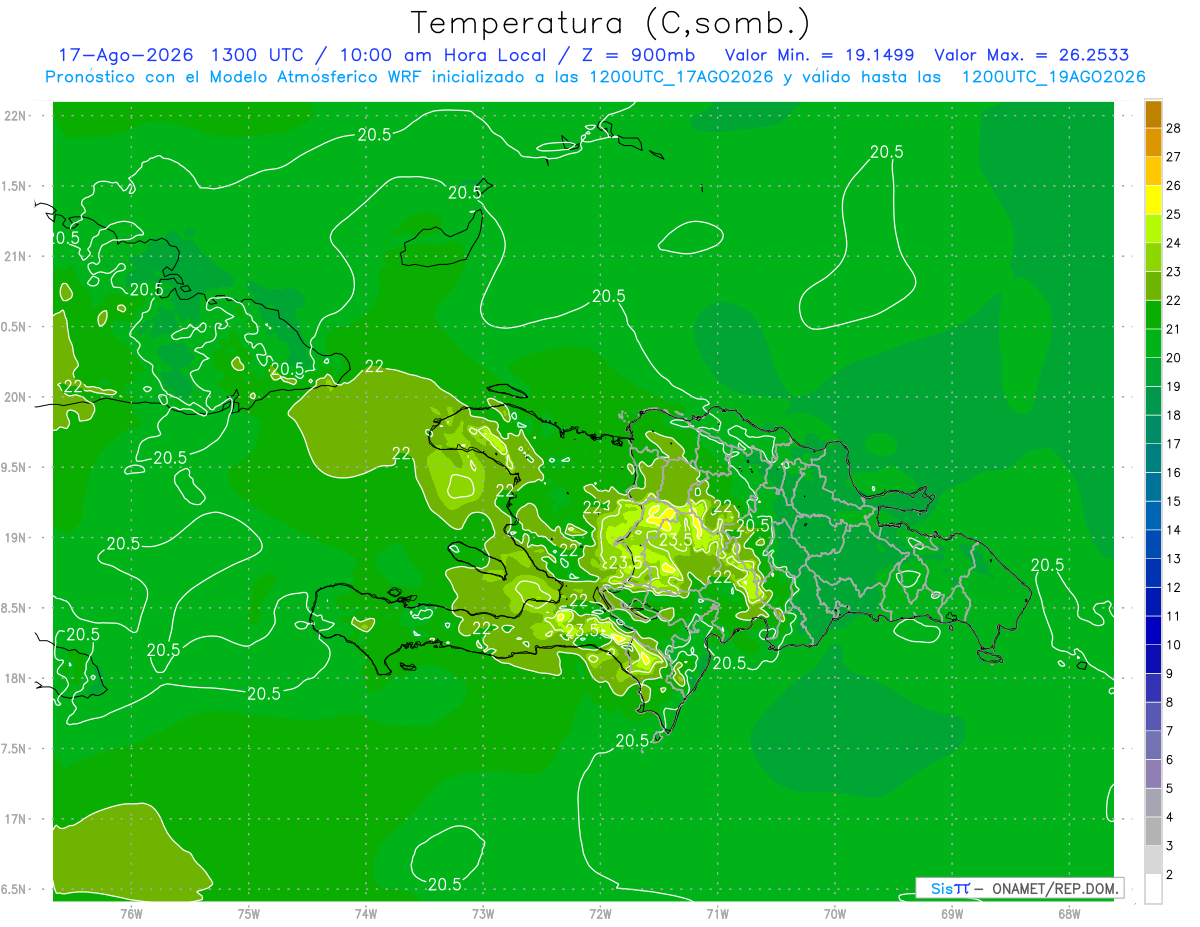Click the truncated latitude label "8.5N"
1200x927 pixels.
[14, 608]
